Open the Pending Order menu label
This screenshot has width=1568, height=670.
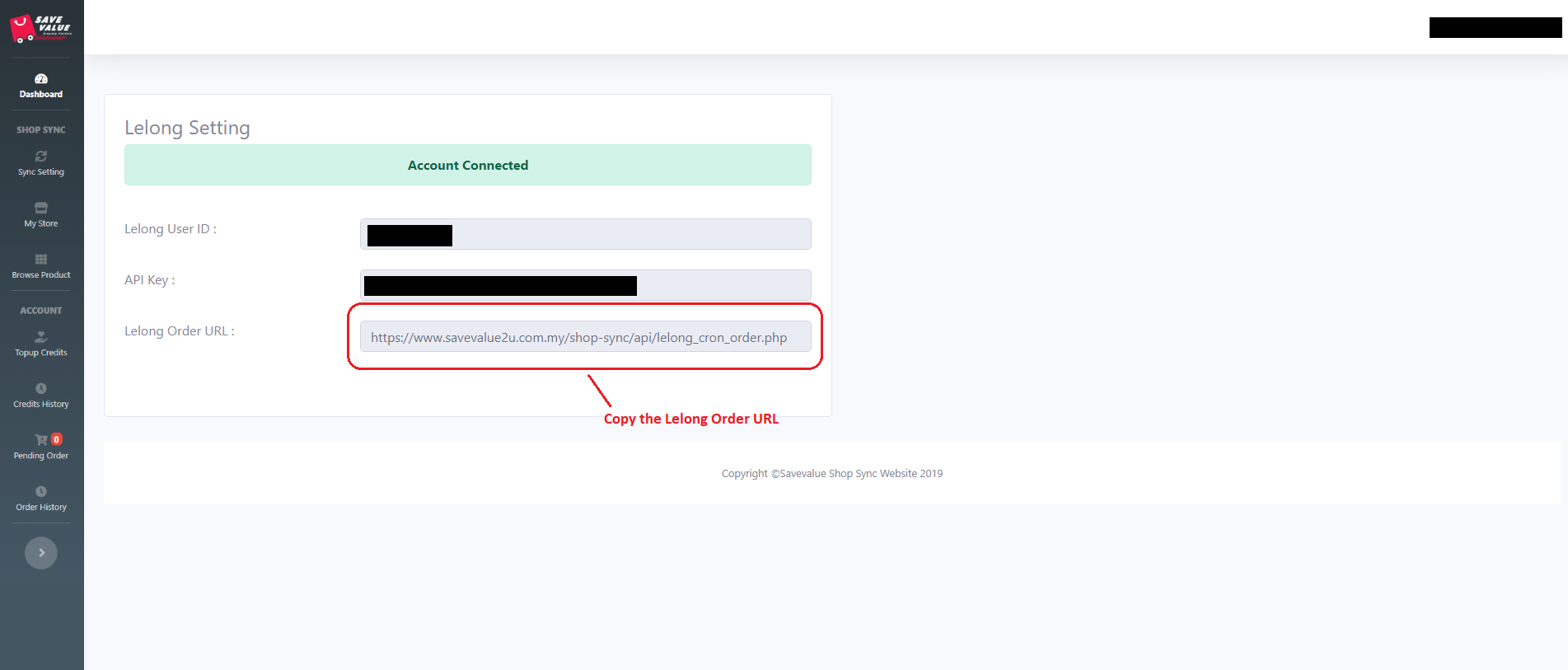click(41, 456)
